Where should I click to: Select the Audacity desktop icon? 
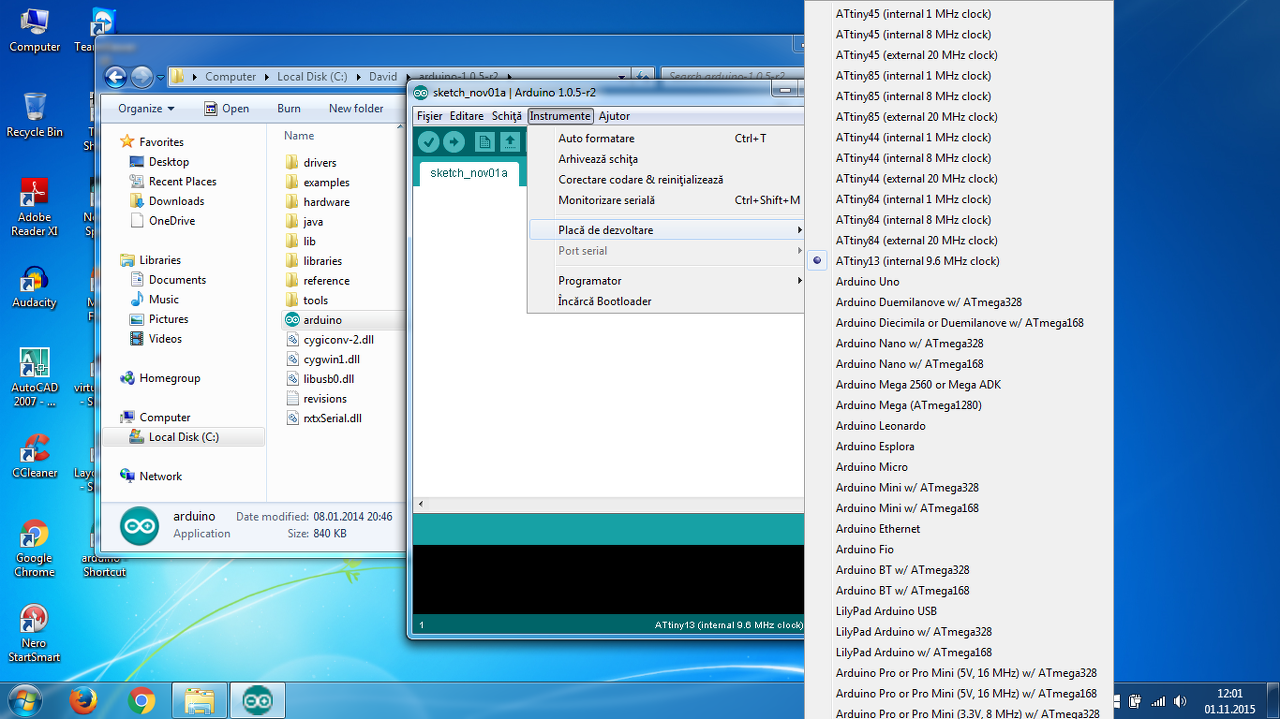pos(35,287)
